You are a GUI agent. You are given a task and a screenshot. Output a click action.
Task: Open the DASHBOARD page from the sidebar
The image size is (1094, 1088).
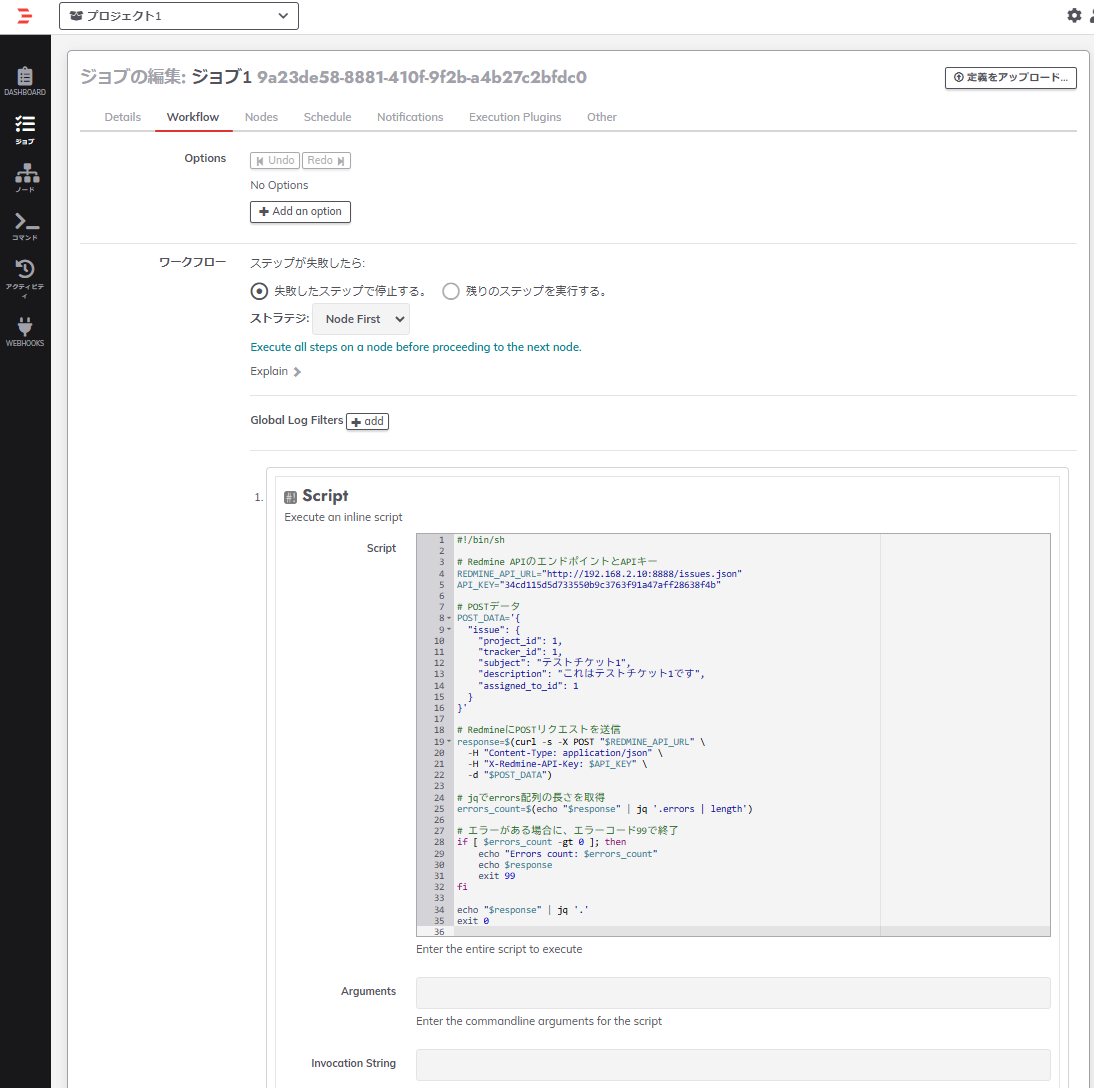(24, 80)
